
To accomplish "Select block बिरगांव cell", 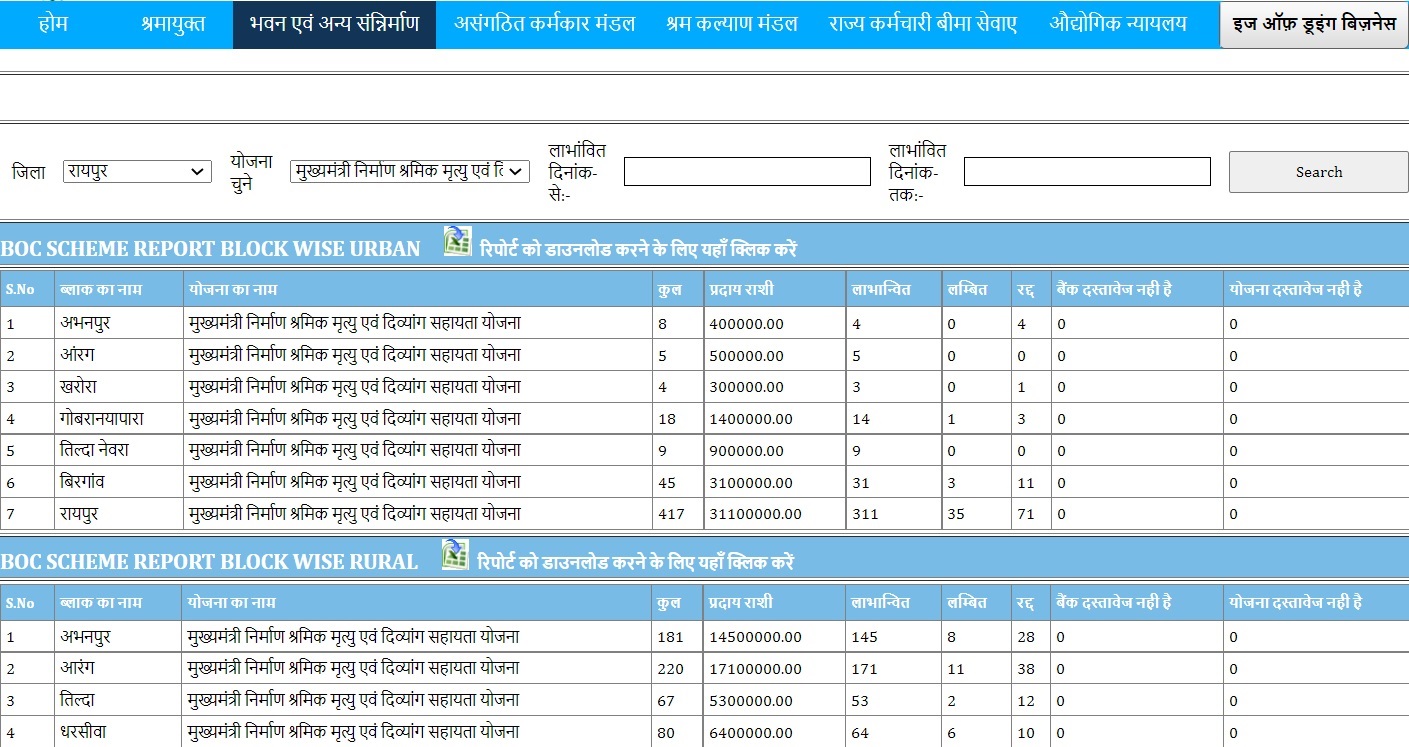I will pos(119,482).
